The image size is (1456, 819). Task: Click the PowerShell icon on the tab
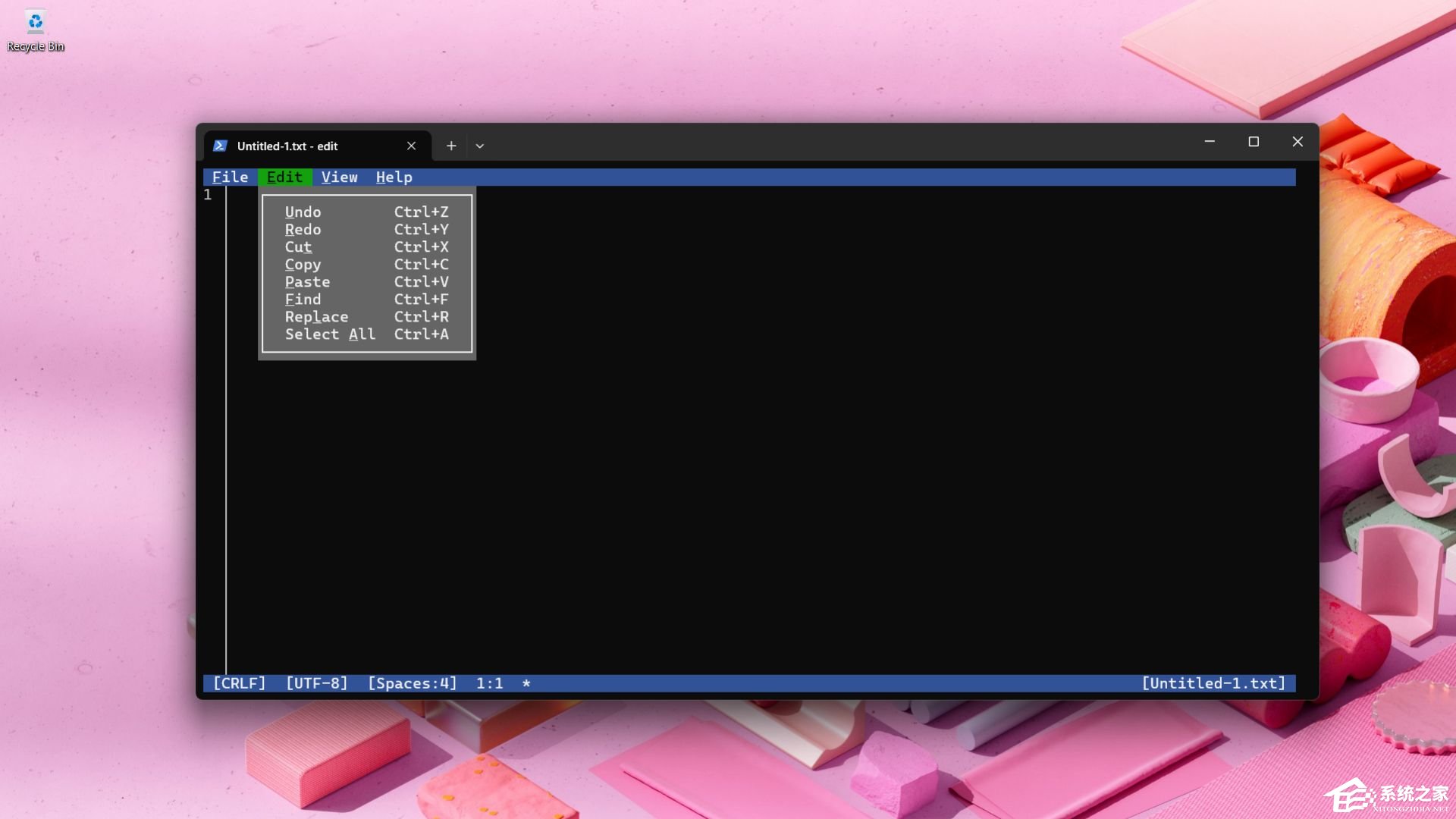pos(219,145)
